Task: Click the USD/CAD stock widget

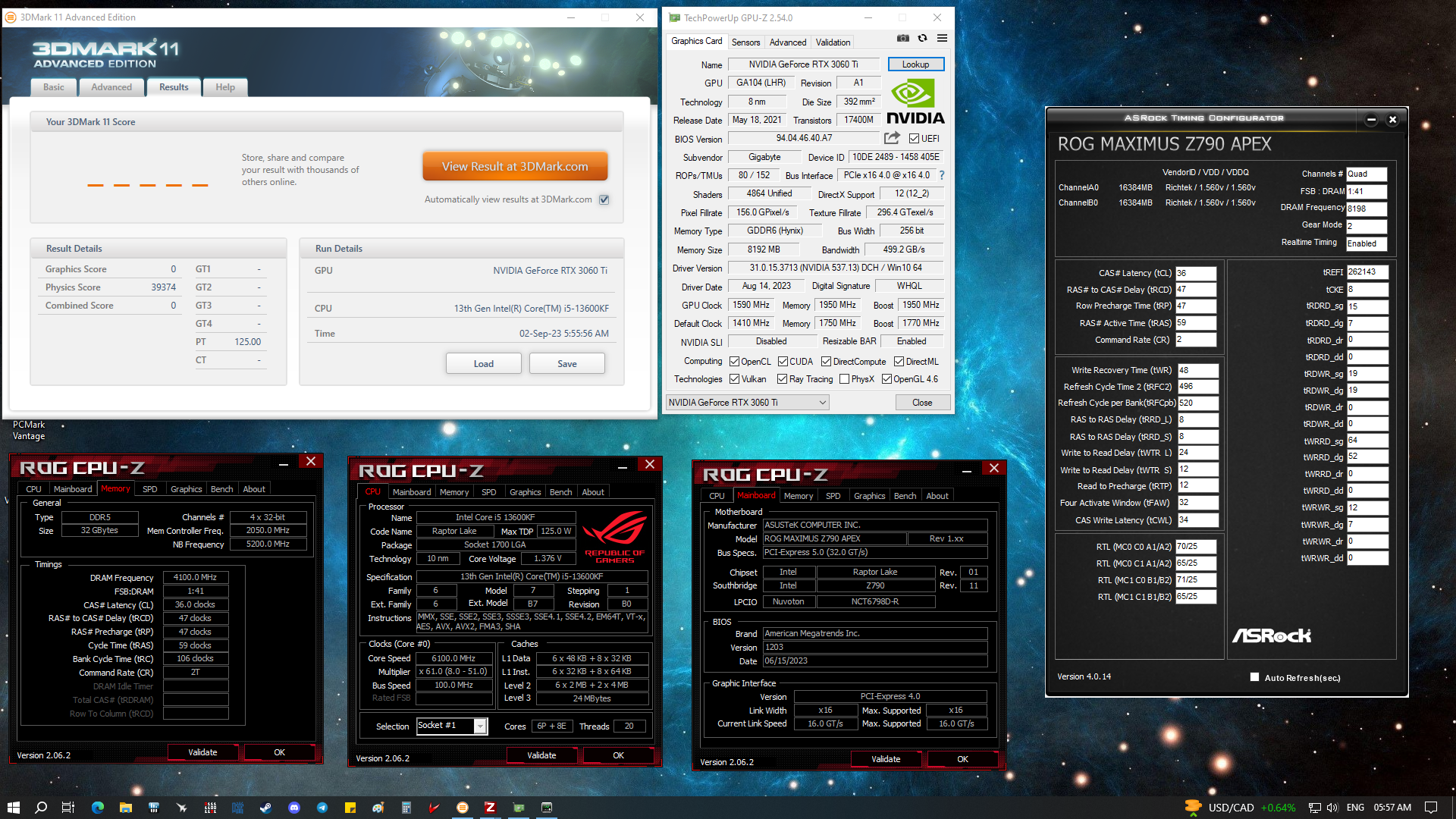Action: point(1241,808)
